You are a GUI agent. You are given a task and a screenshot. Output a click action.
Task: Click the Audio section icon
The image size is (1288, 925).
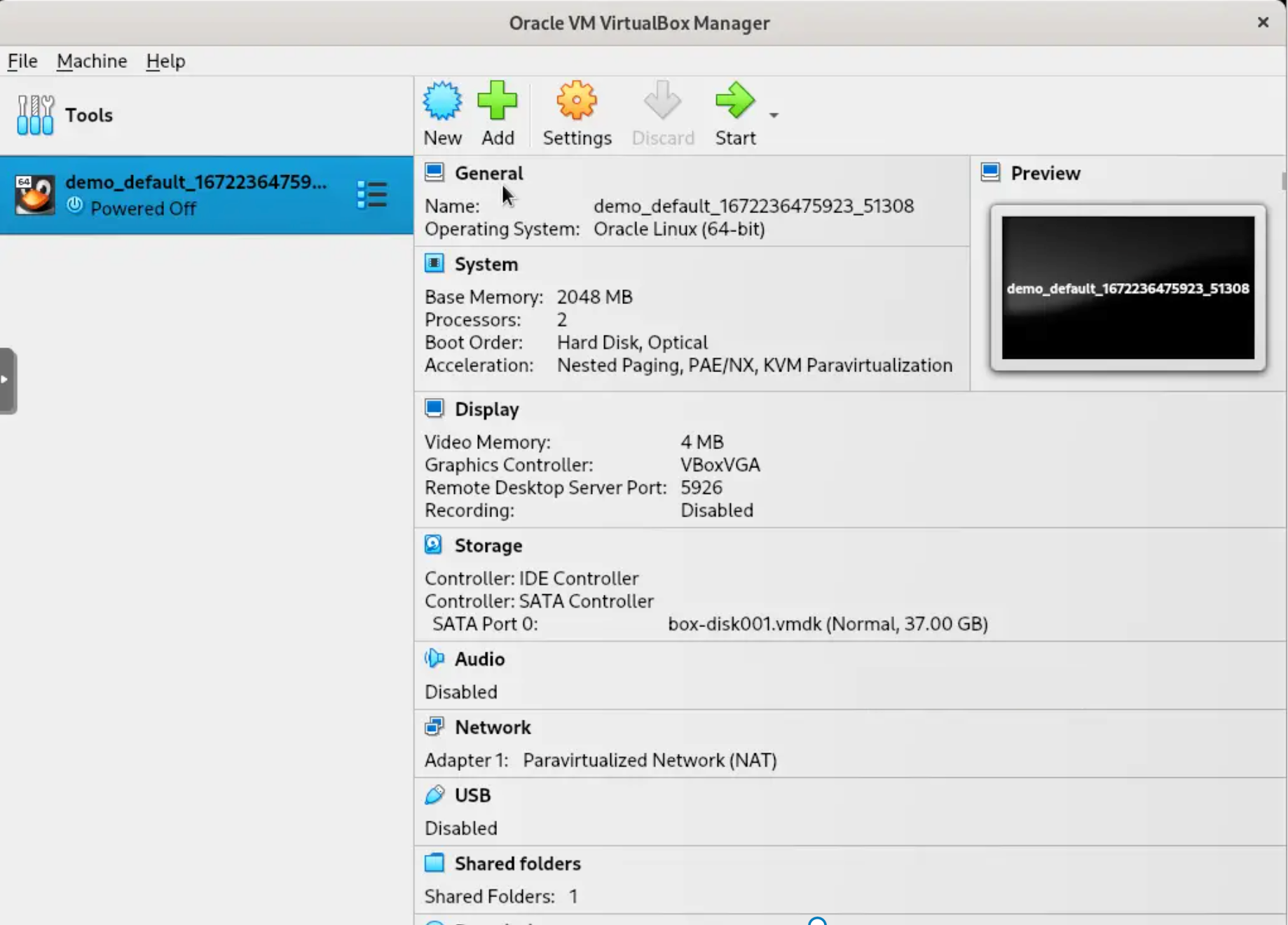(434, 658)
